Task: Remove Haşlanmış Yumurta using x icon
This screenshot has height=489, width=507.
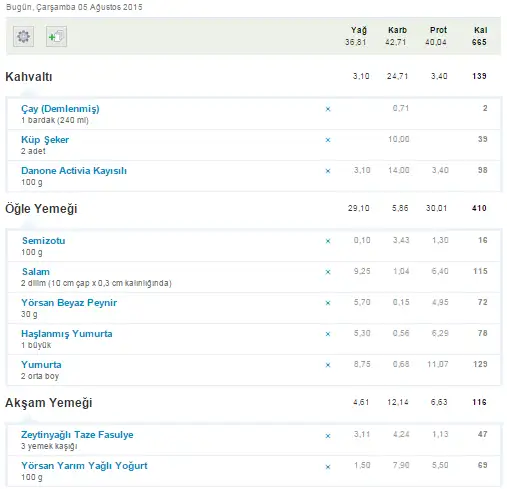Action: [328, 334]
